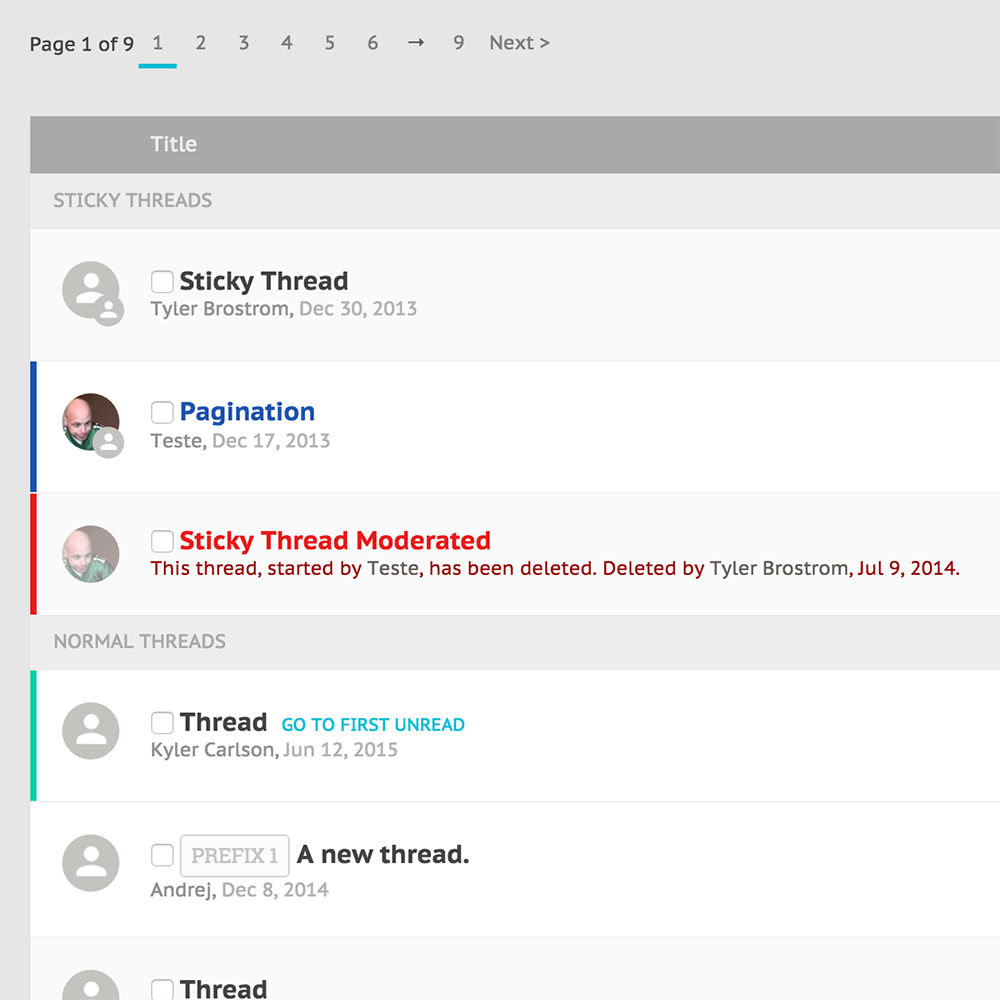The width and height of the screenshot is (1000, 1000).
Task: Click the Next > page link
Action: coord(519,43)
